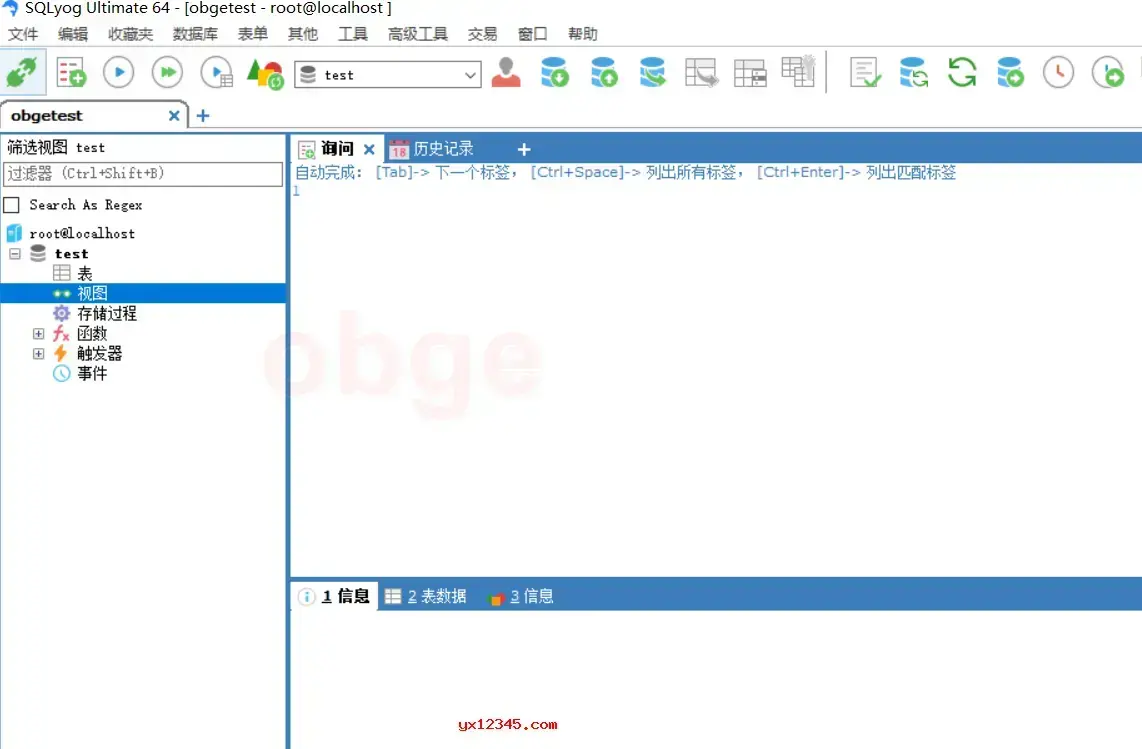The image size is (1142, 749).
Task: Enable the Search As Regex checkbox
Action: pos(12,205)
